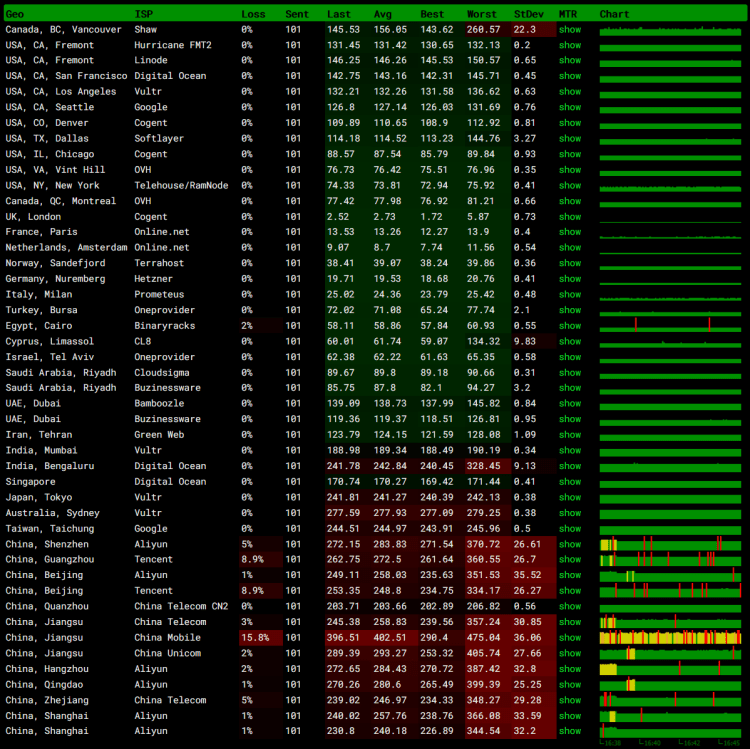Image resolution: width=750 pixels, height=749 pixels.
Task: Open the MTR show link for UK, London
Action: tap(569, 217)
